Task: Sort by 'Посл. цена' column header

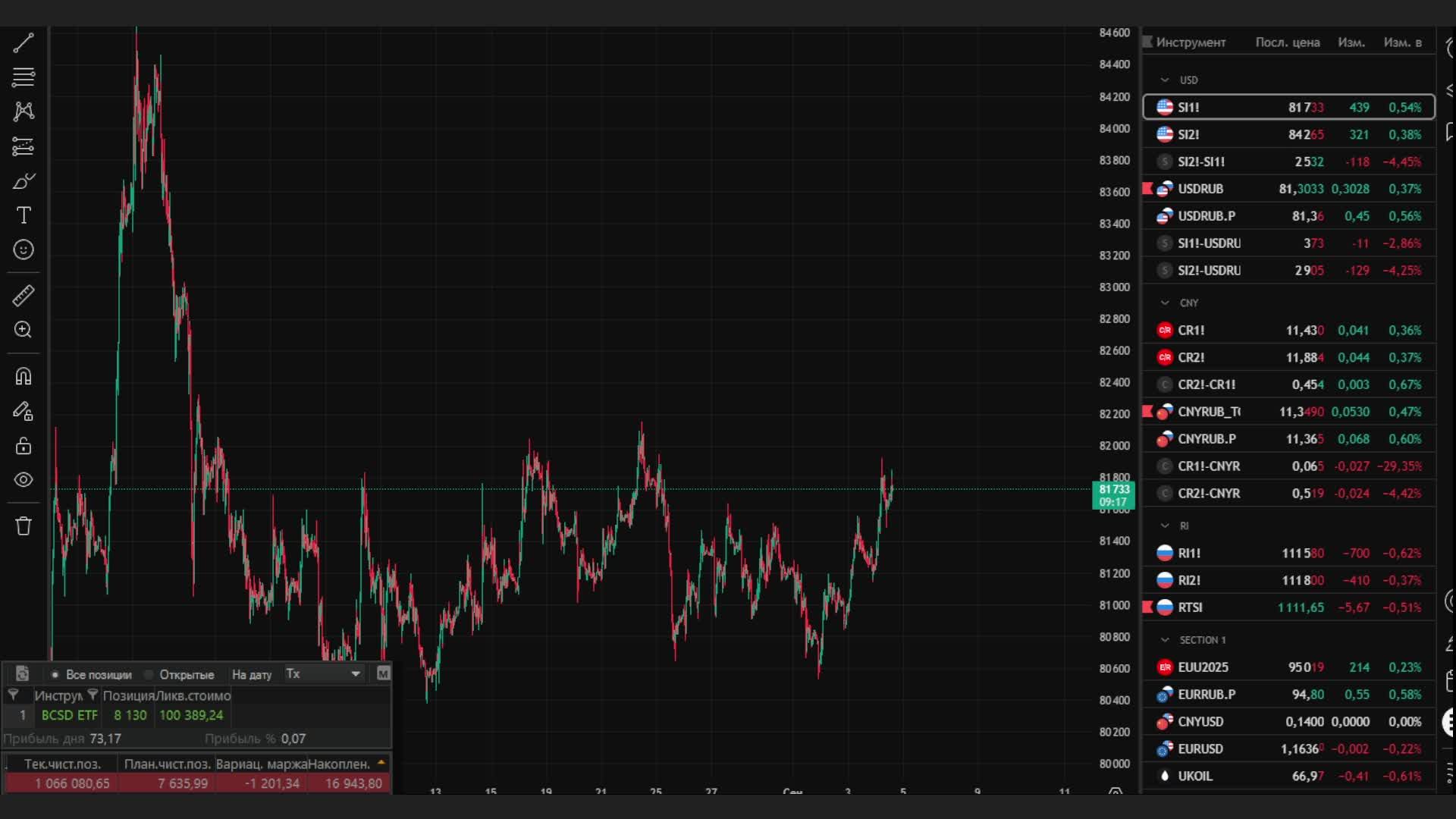Action: (1287, 42)
